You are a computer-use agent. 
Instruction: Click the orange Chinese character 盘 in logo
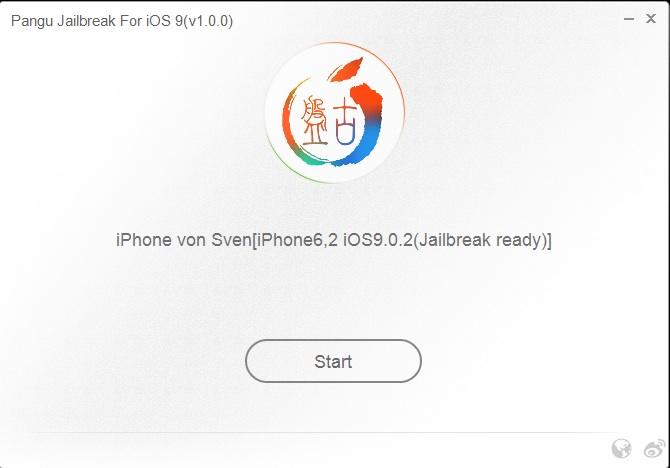click(314, 122)
